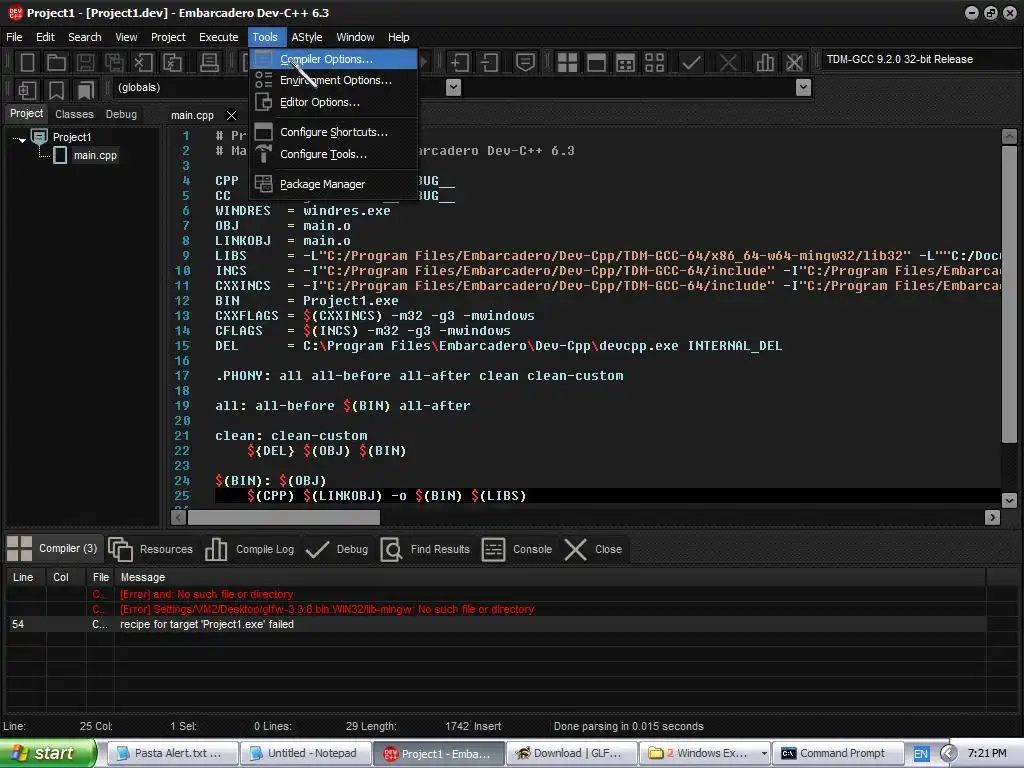Click the Rebuild All (four outlined squares) icon

pyautogui.click(x=654, y=63)
